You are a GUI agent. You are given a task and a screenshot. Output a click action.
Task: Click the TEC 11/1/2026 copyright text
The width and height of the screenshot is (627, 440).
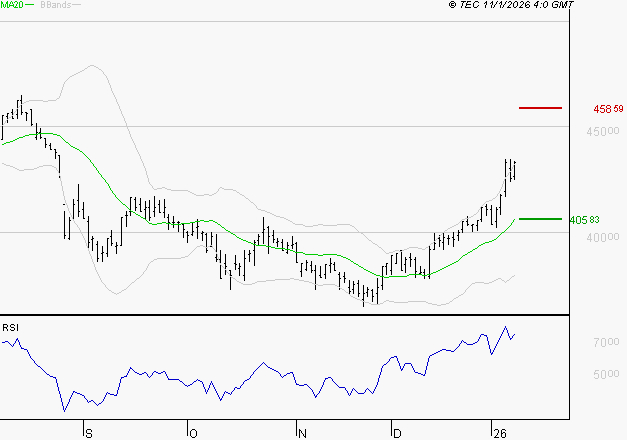tap(511, 5)
